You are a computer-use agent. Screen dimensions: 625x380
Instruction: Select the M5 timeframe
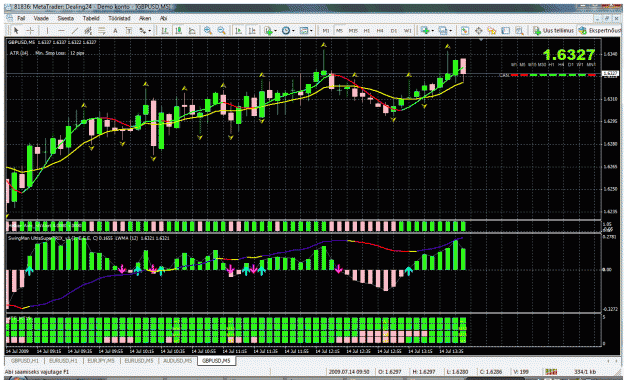(339, 31)
